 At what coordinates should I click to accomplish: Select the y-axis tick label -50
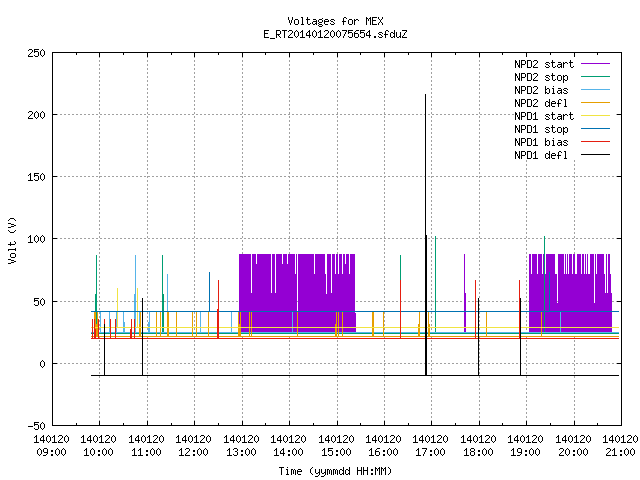36,426
